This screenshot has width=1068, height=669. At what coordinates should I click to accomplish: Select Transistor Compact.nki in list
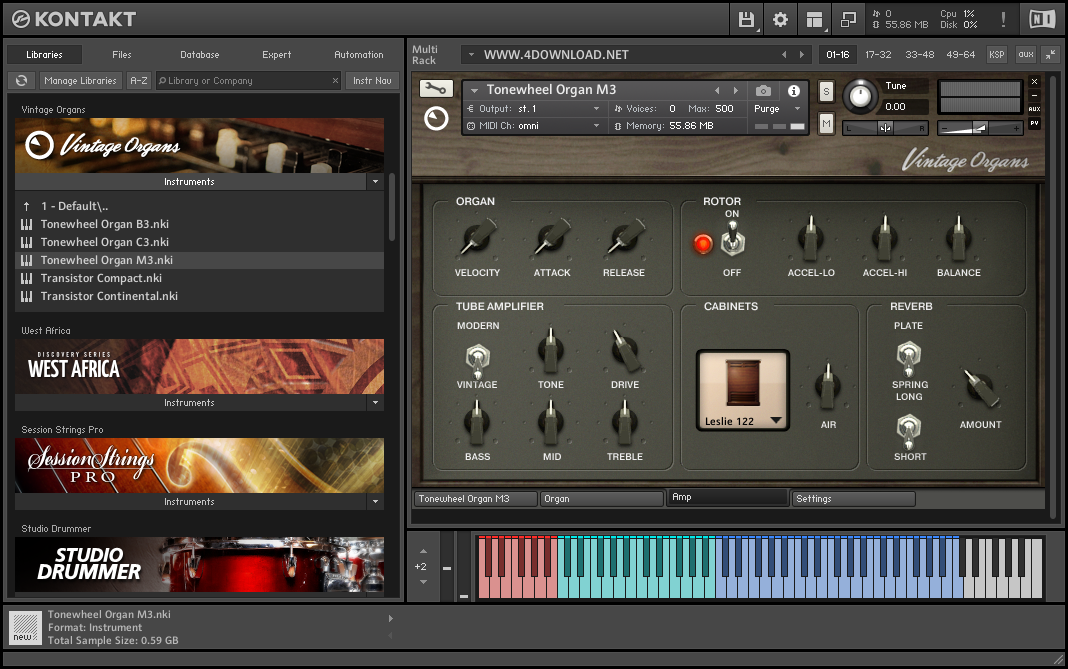point(100,278)
